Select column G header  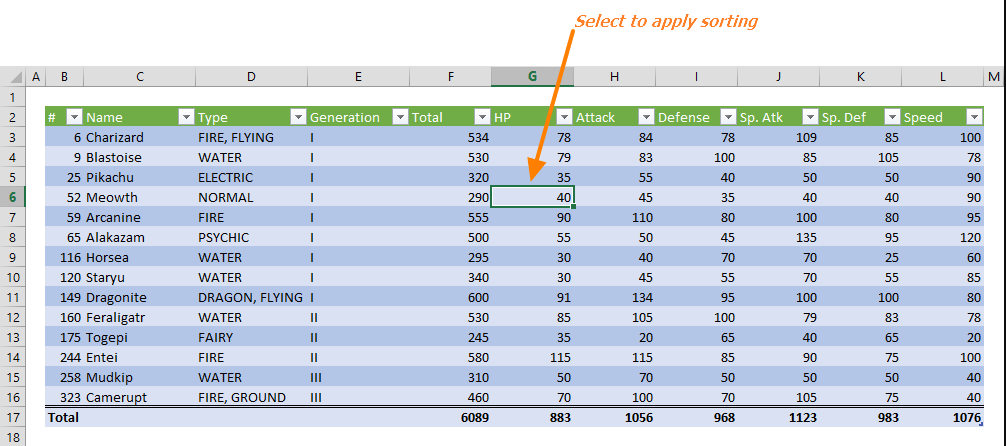pos(533,77)
